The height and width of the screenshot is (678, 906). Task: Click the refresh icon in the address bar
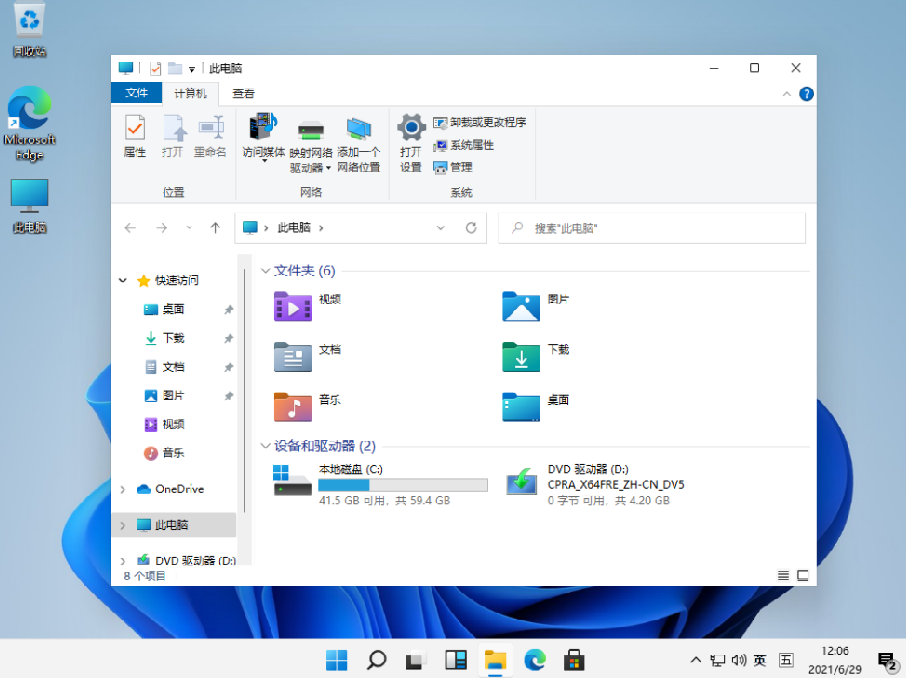470,227
